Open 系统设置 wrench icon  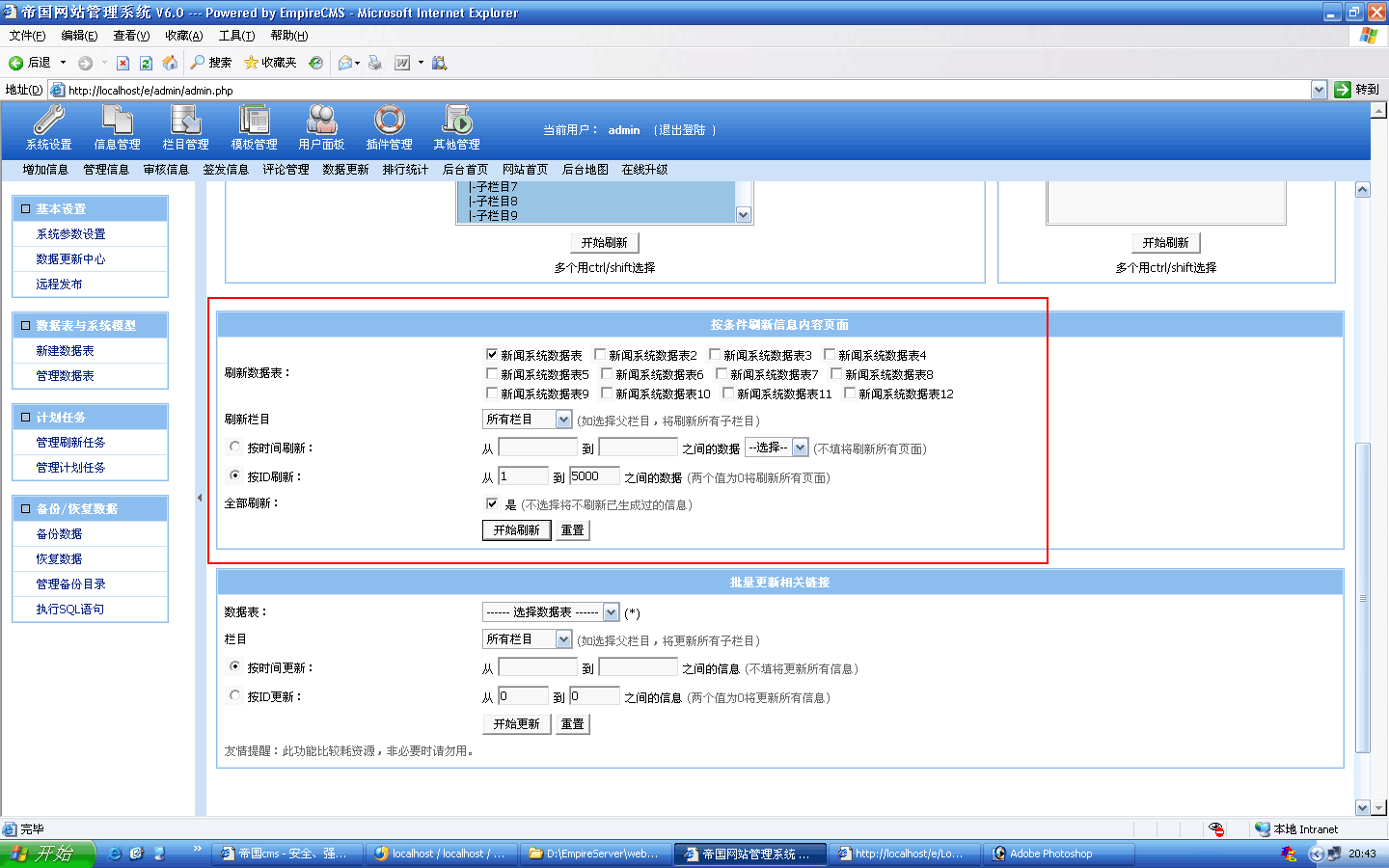(48, 121)
